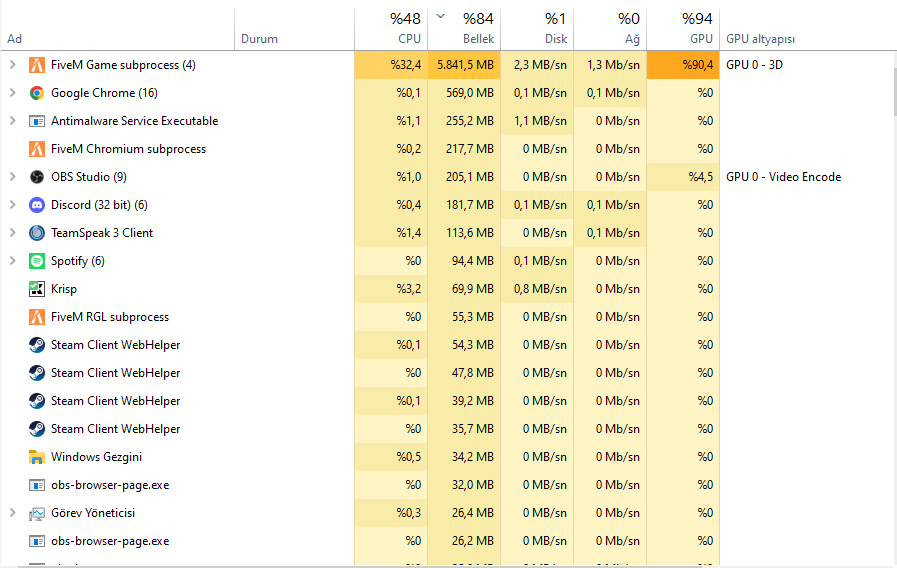This screenshot has height=568, width=897.
Task: Expand the OBS Studio process group
Action: (12, 177)
